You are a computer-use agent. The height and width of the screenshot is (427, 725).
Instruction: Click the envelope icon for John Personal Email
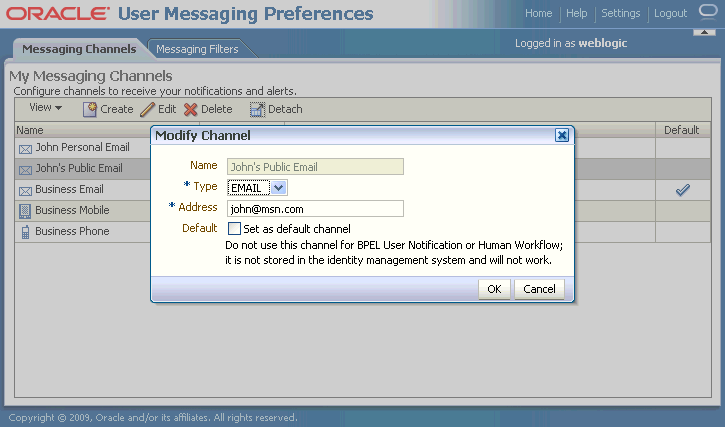tap(25, 149)
